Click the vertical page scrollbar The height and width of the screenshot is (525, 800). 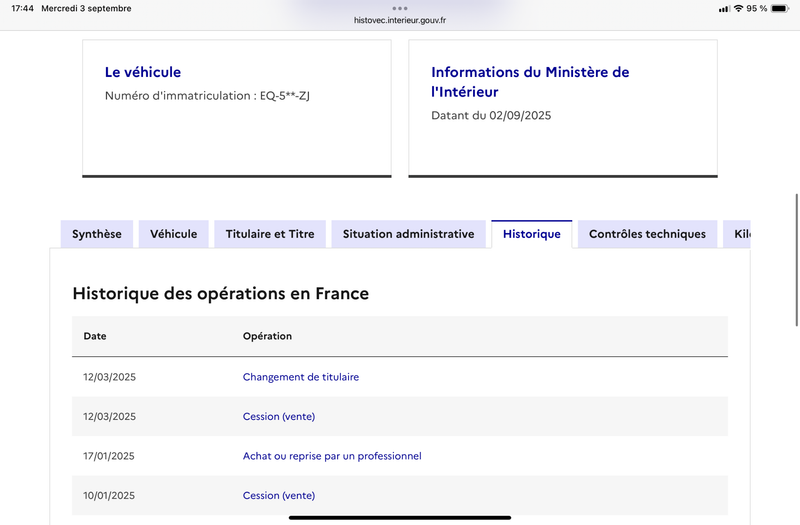pos(796,260)
